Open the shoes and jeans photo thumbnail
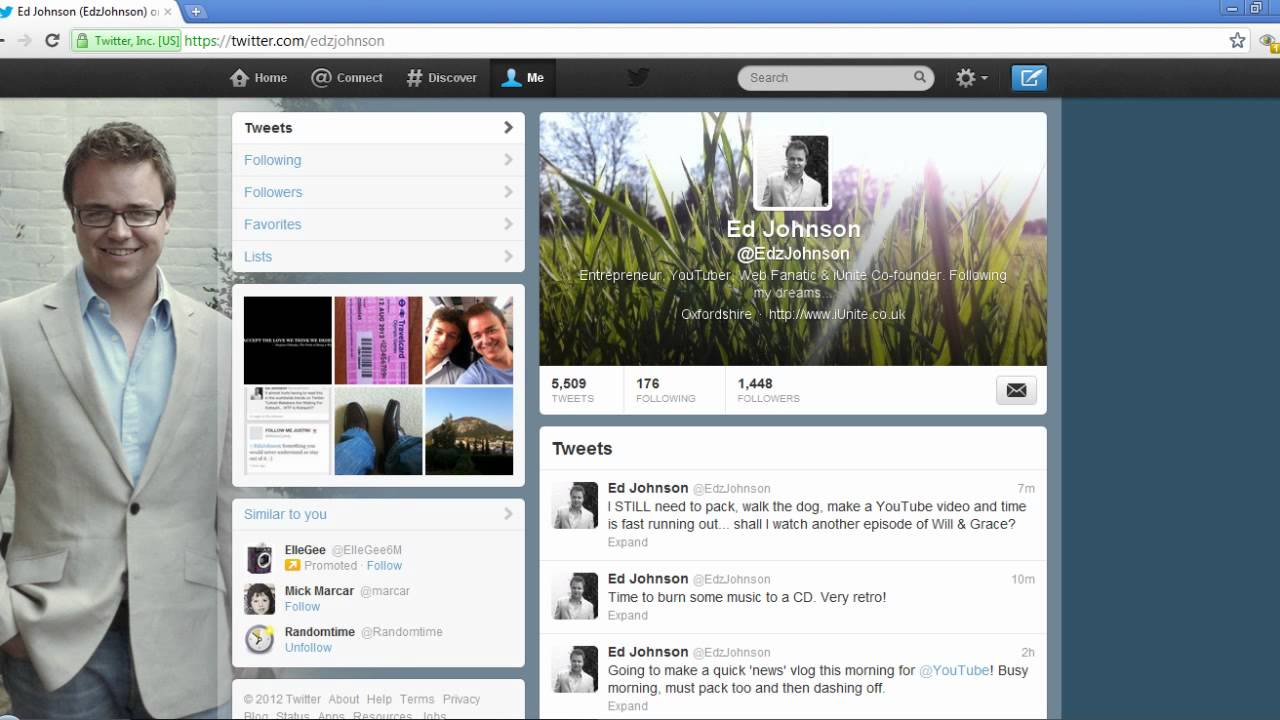The width and height of the screenshot is (1280, 720). coord(378,431)
